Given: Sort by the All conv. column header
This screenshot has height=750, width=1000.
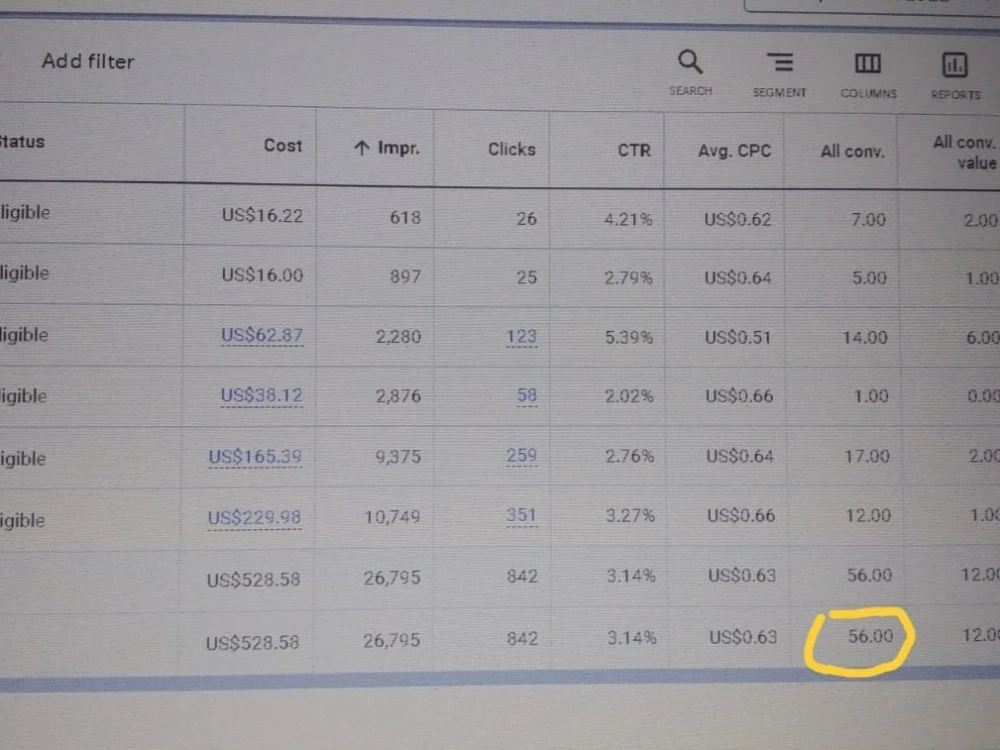Looking at the screenshot, I should click(x=852, y=152).
